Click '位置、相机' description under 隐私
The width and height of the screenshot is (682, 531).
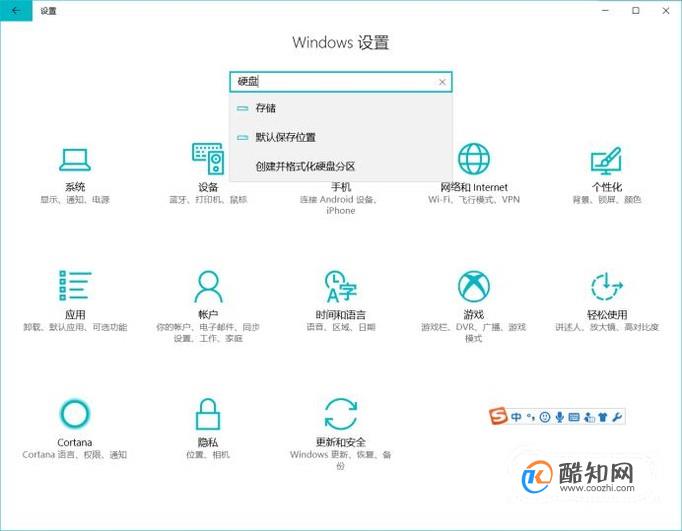point(208,455)
